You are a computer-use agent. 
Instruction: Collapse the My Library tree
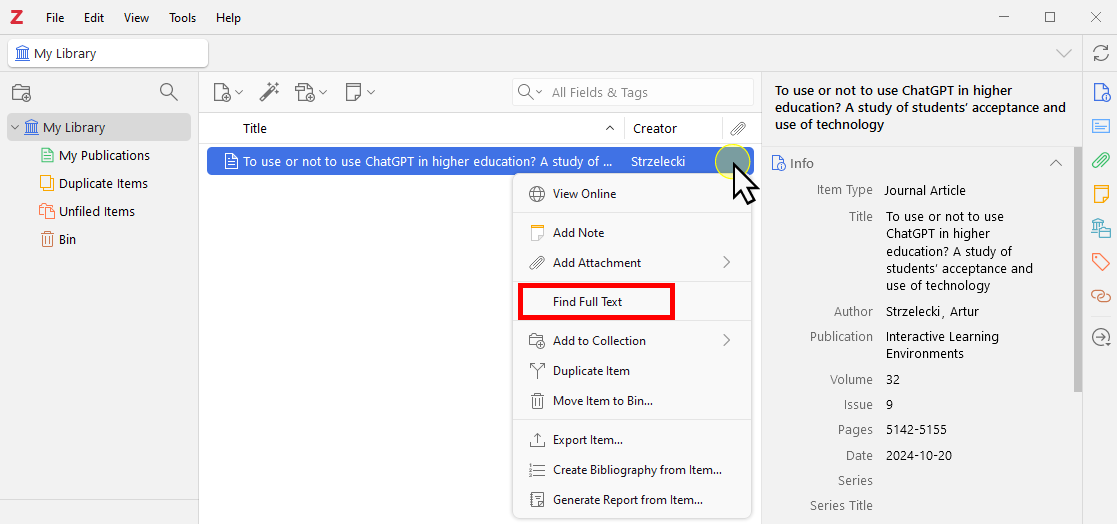click(x=15, y=127)
